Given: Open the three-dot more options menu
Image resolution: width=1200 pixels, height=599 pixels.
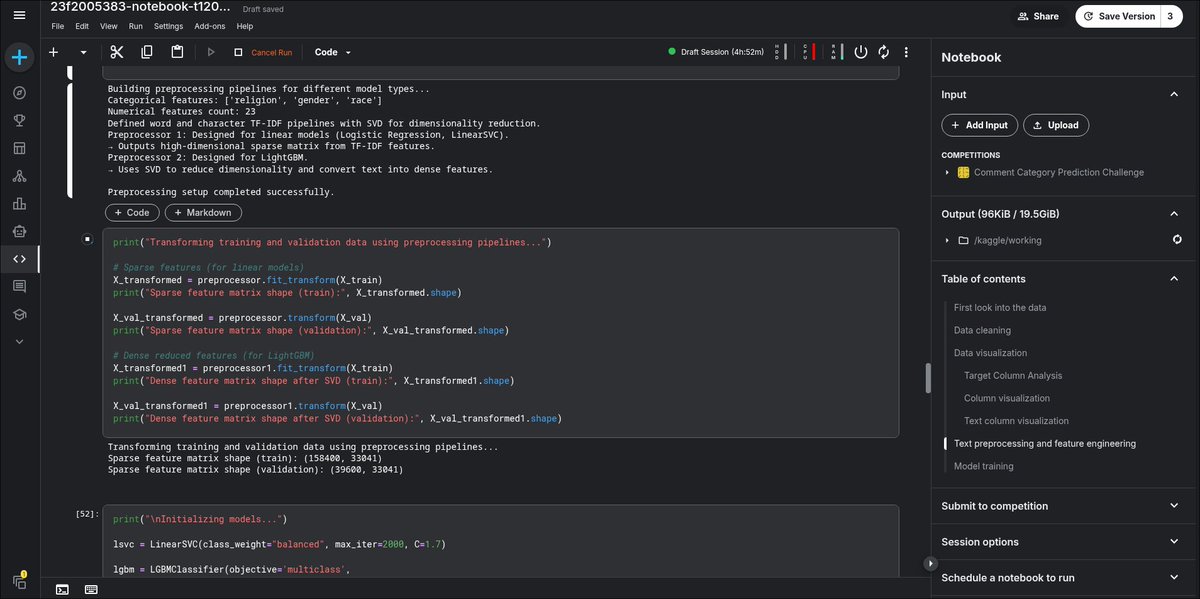Looking at the screenshot, I should tap(907, 52).
